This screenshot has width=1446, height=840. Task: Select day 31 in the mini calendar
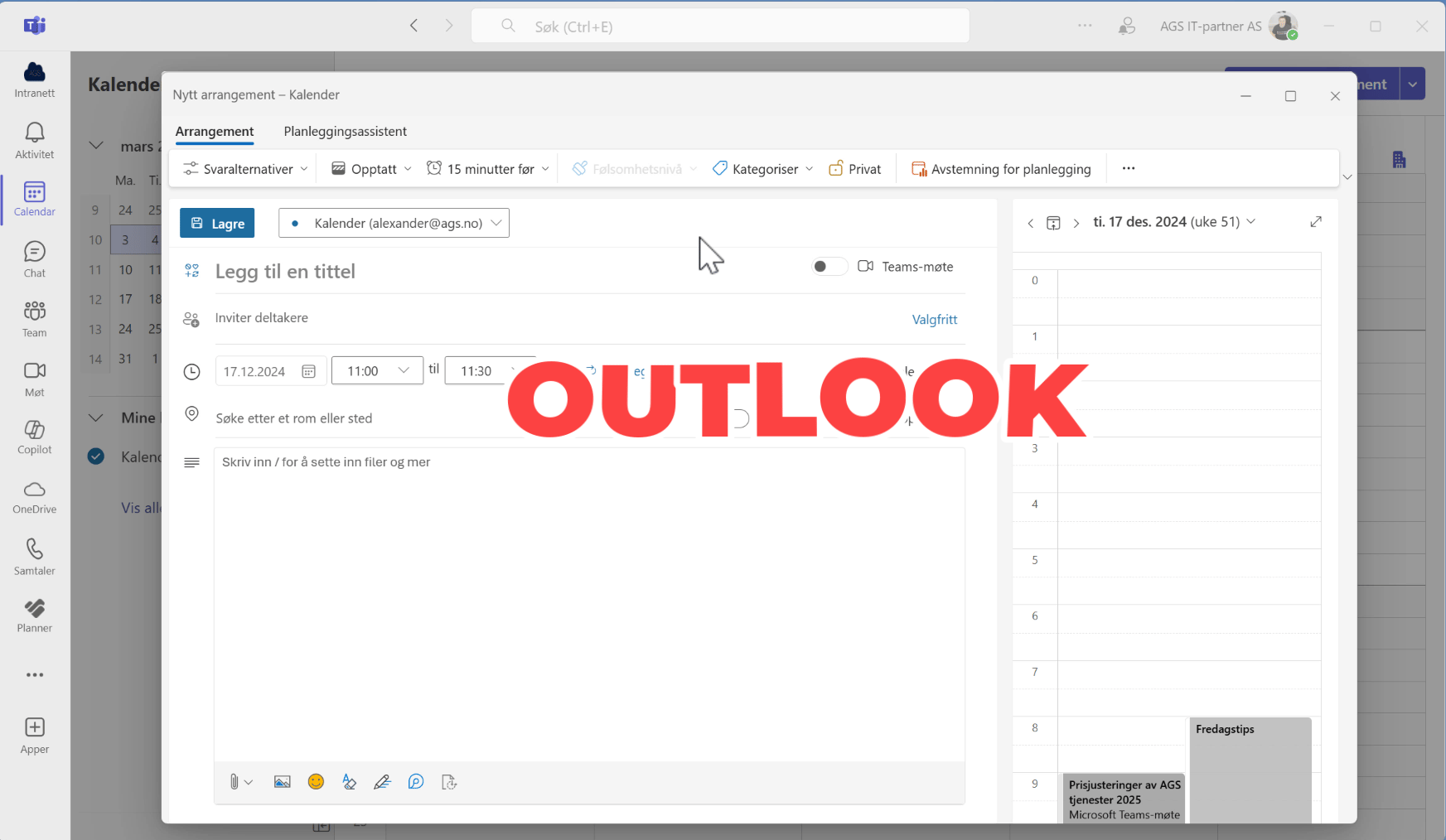coord(126,359)
